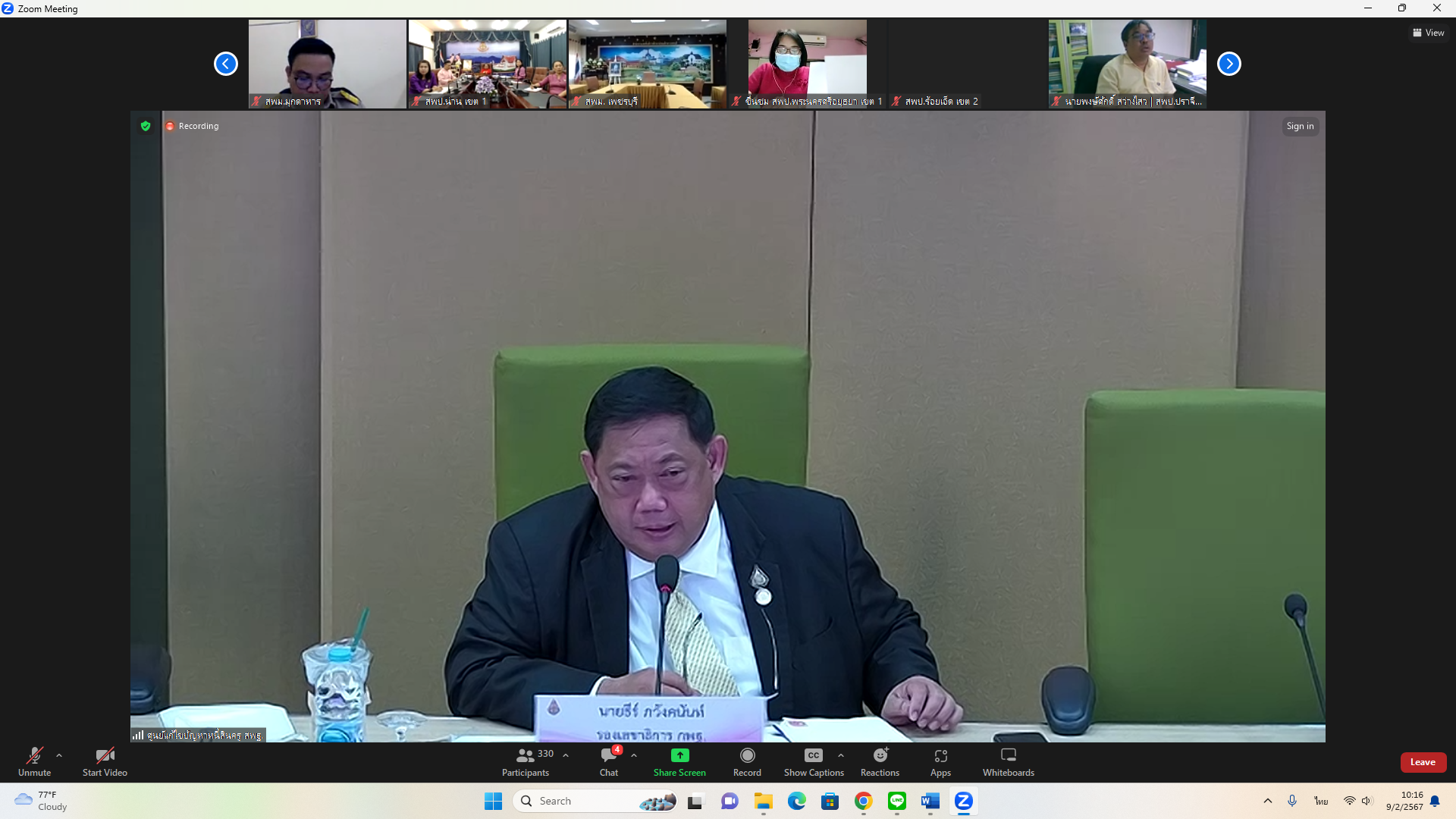Open the chat app icon on the taskbar
1456x819 pixels.
(730, 801)
